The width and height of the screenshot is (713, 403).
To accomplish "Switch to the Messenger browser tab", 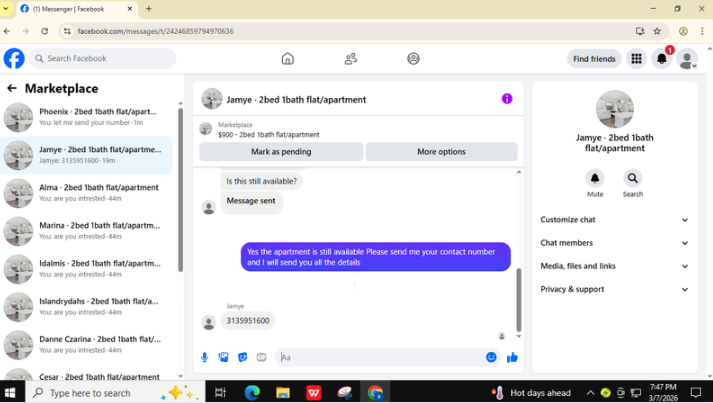I will [77, 9].
